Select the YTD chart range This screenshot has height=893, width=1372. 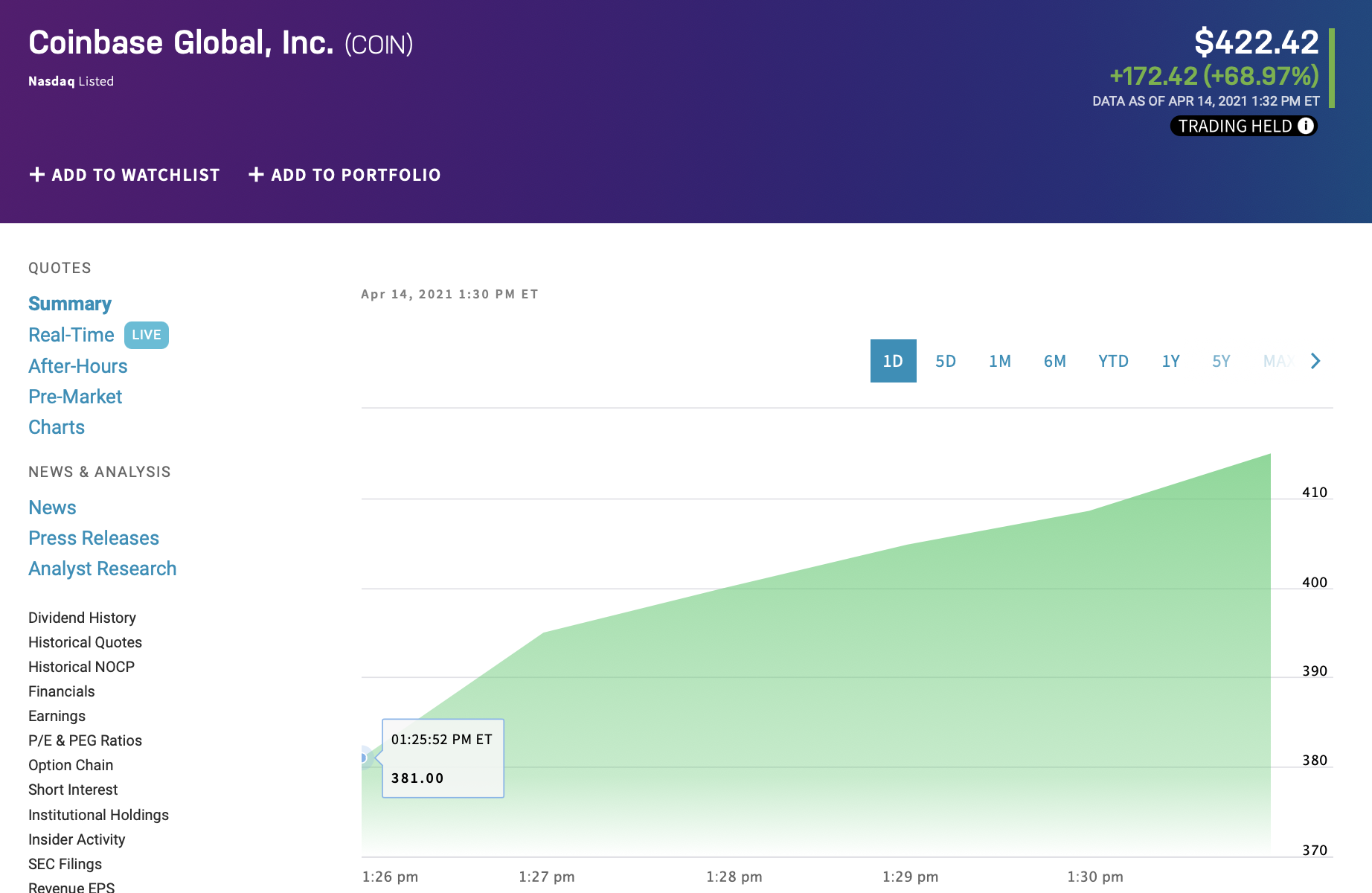click(1113, 361)
